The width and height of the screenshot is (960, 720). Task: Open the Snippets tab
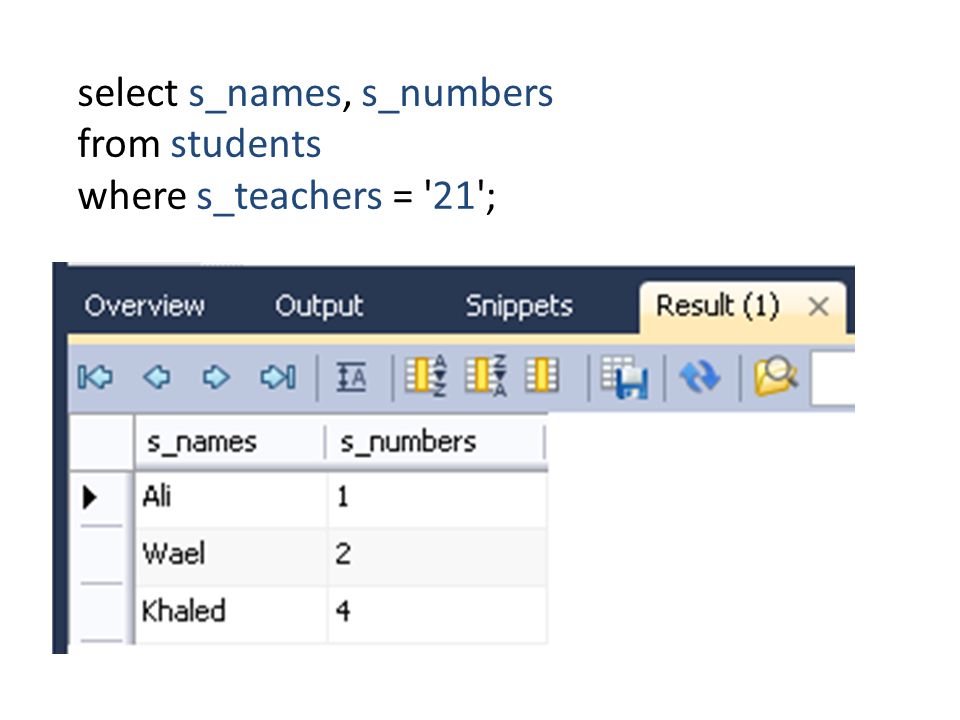click(x=519, y=306)
